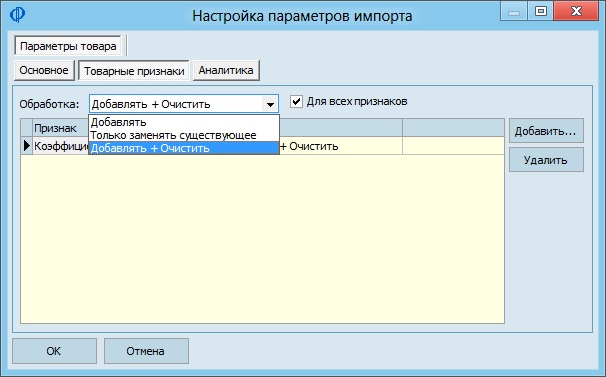
Task: Click the Удалить button
Action: click(x=546, y=160)
